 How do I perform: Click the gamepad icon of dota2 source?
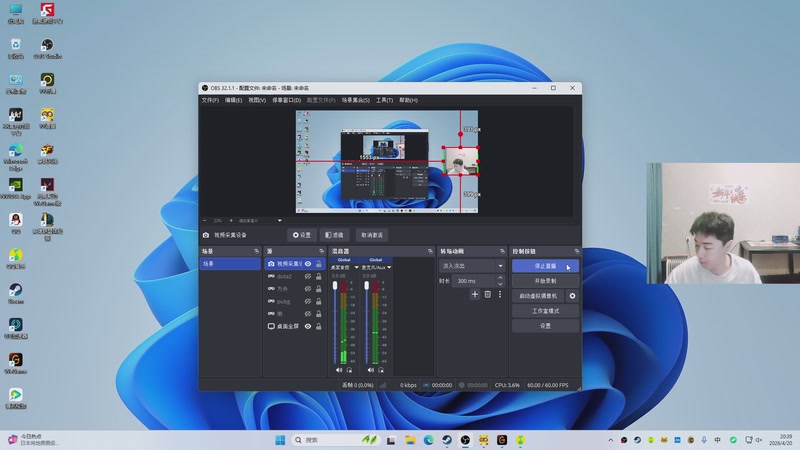tap(271, 276)
